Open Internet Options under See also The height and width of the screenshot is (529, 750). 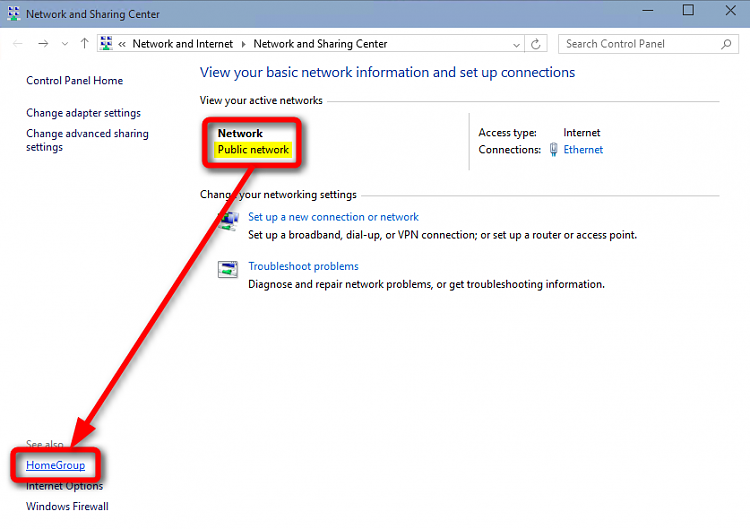(65, 486)
